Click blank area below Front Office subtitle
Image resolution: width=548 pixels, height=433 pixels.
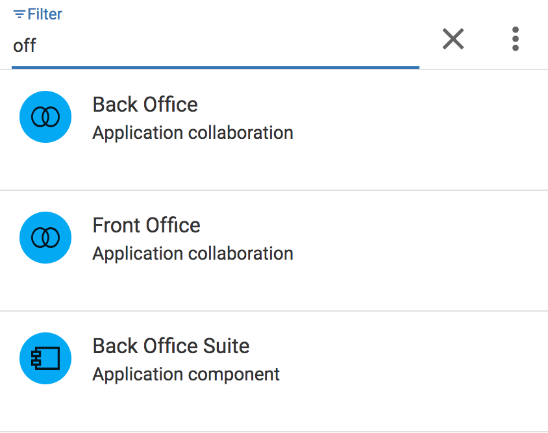[x=193, y=287]
